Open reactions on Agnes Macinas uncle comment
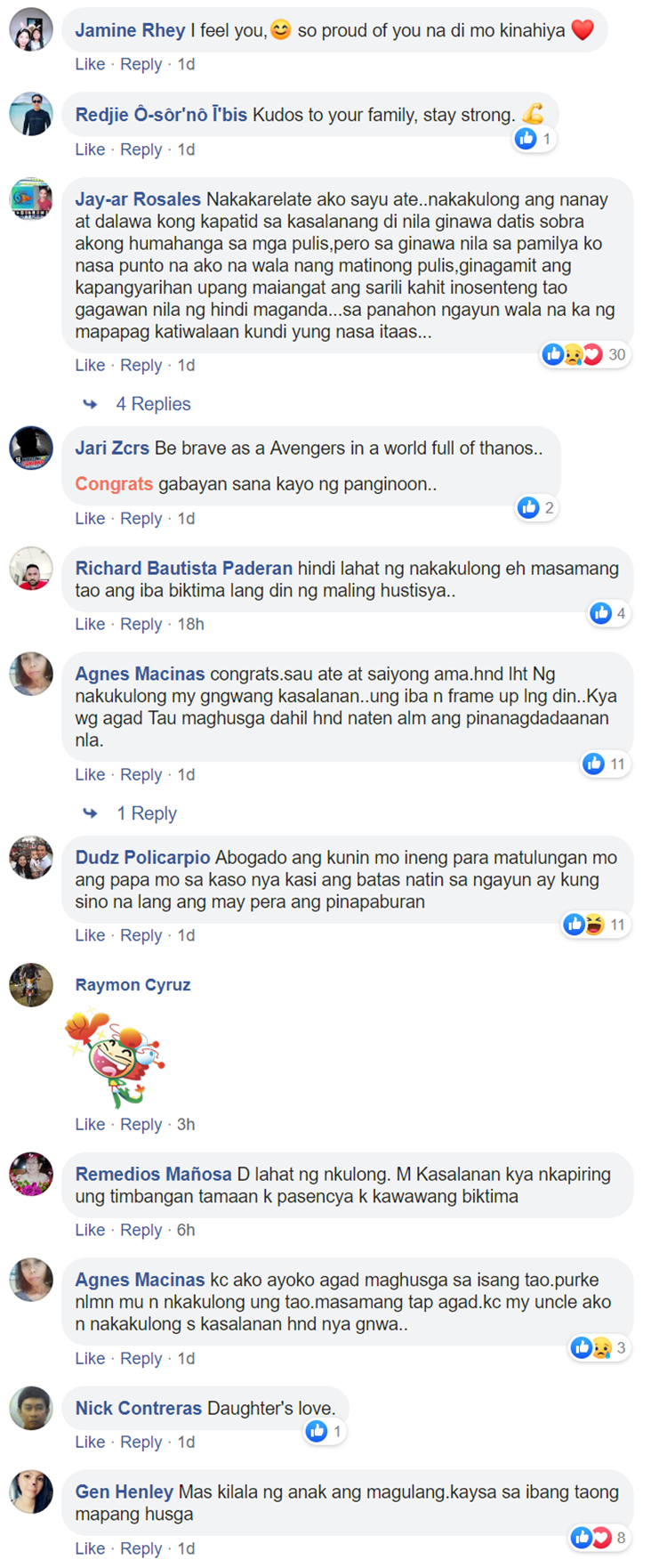667x1568 pixels. (600, 1347)
